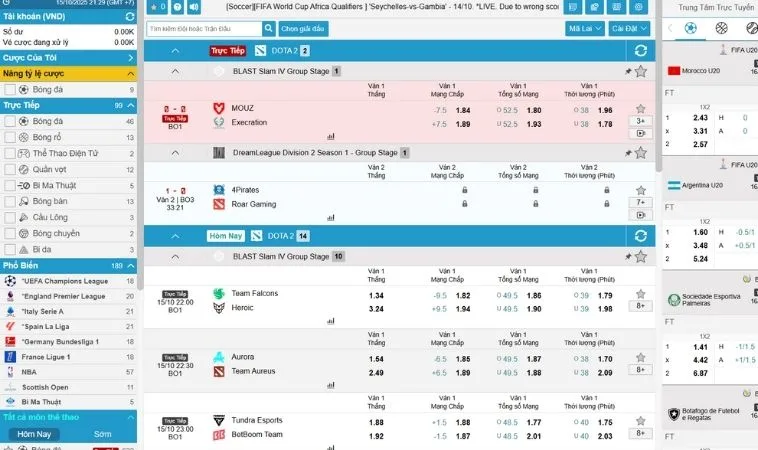Screen dimensions: 758x450
Task: Open statistics chart for MOUZ match
Action: pos(331,137)
